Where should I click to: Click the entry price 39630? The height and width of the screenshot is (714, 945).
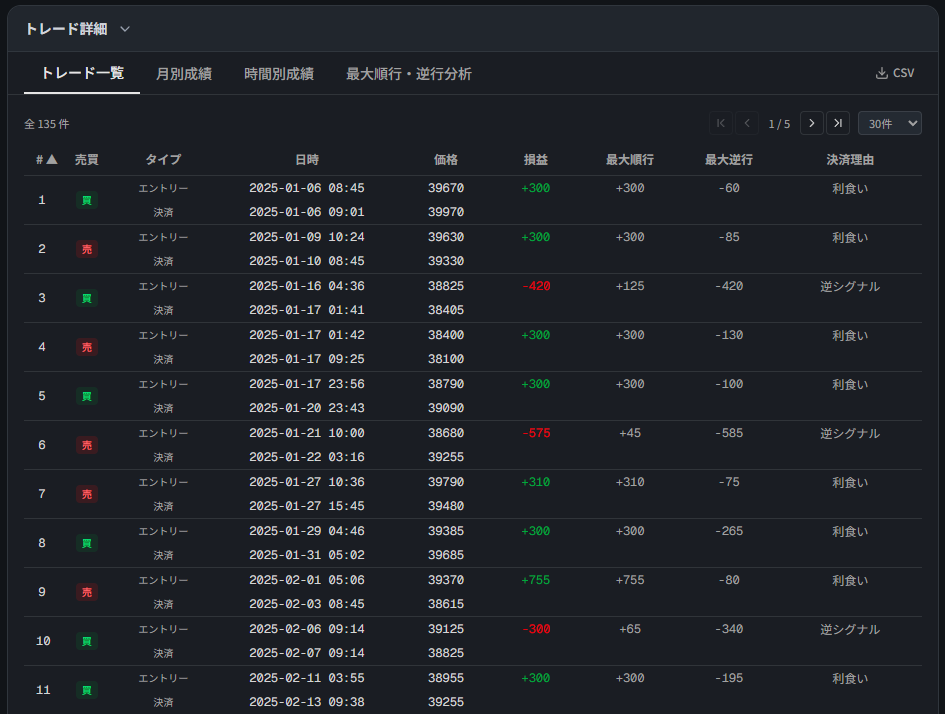[x=446, y=237]
